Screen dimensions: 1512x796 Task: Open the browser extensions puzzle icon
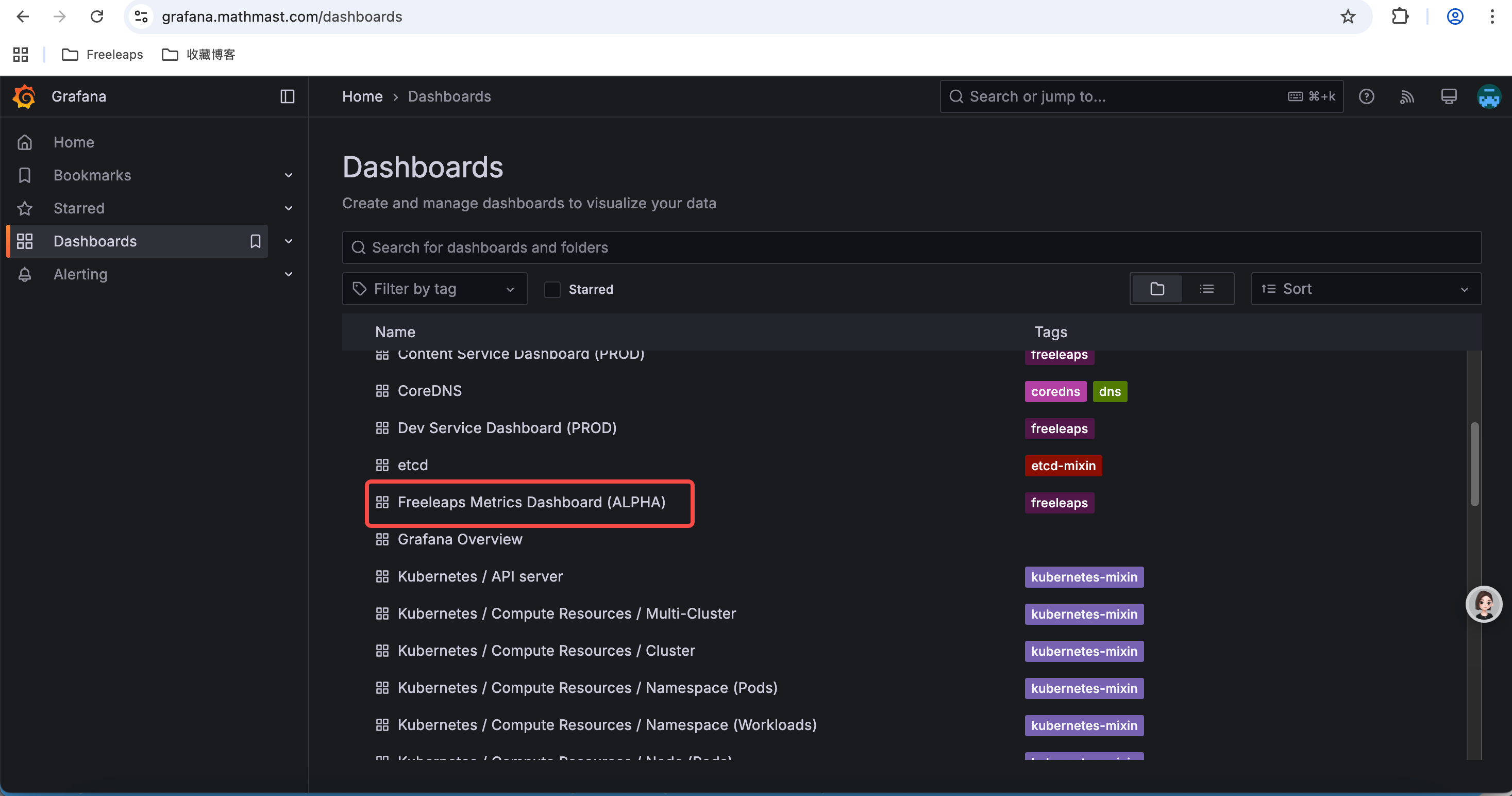[x=1400, y=16]
